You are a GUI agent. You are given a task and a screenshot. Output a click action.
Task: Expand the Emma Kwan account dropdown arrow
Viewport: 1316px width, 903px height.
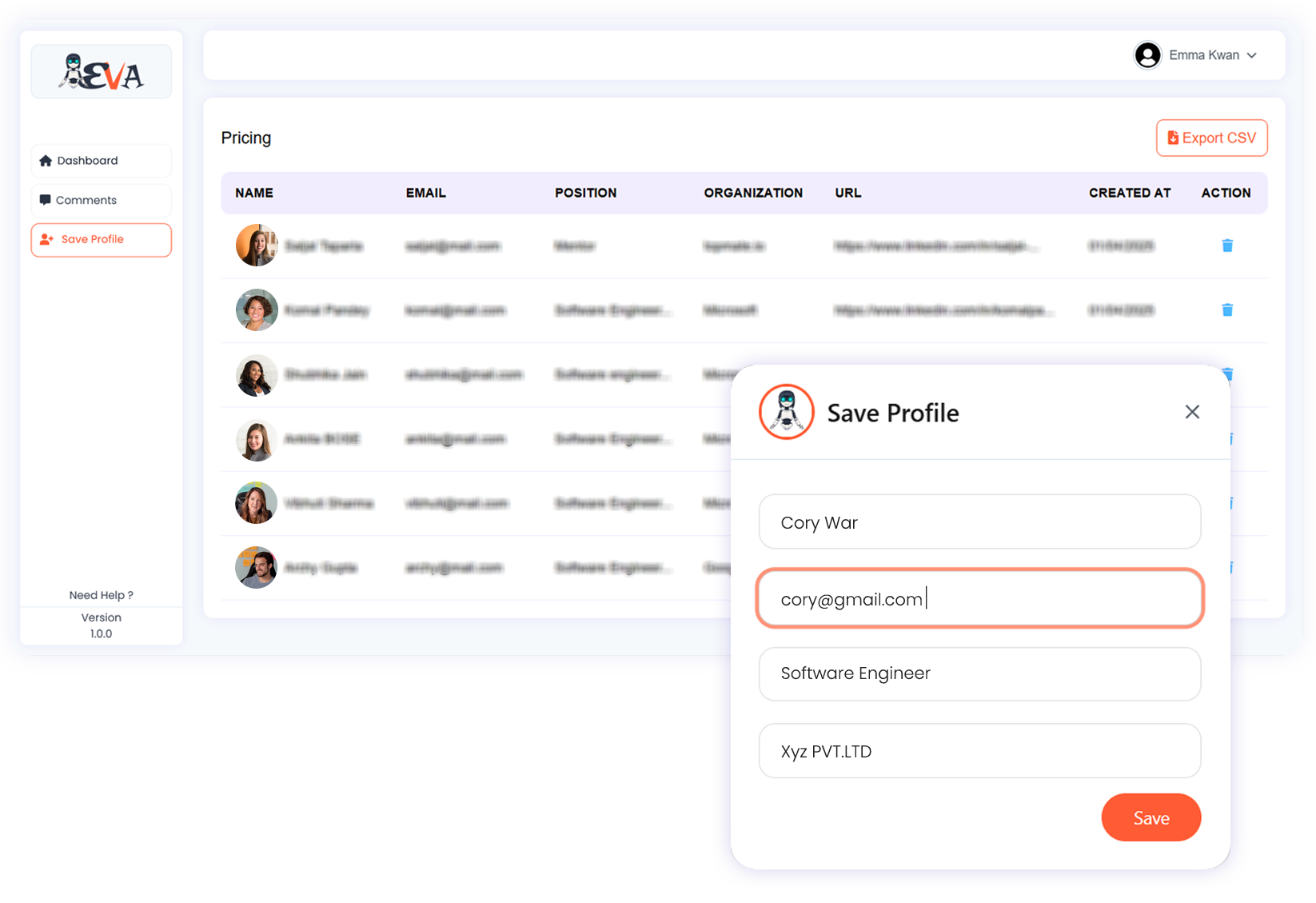pyautogui.click(x=1252, y=55)
